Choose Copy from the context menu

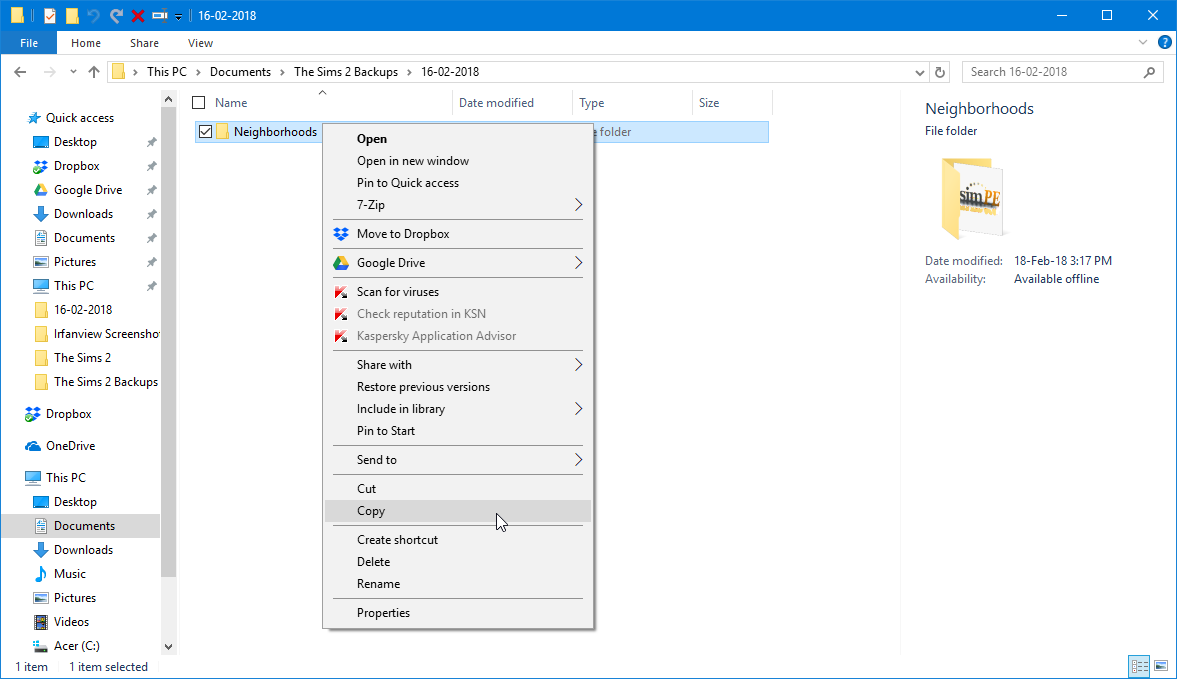pyautogui.click(x=371, y=511)
